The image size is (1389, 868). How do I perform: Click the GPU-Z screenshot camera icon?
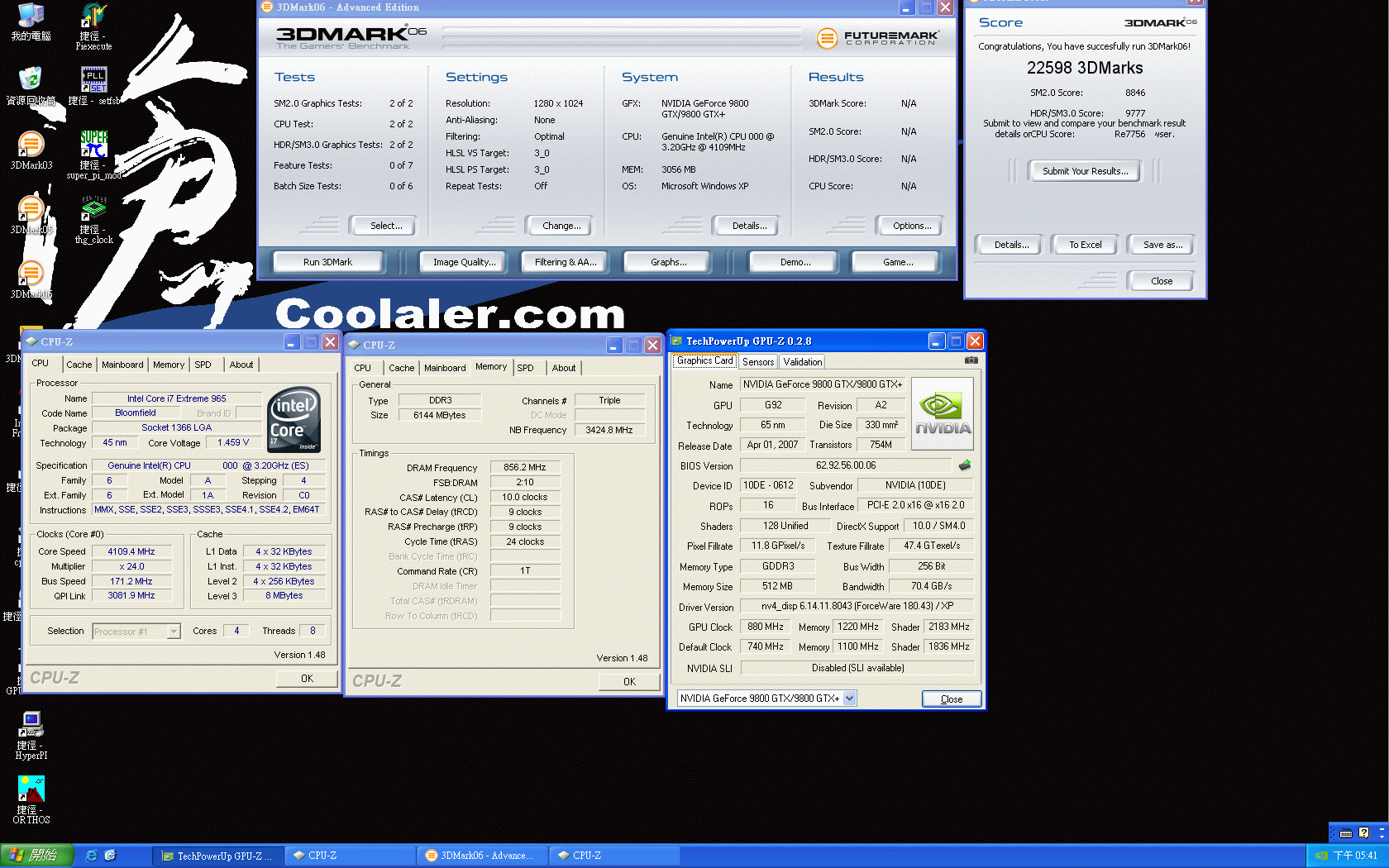tap(971, 360)
